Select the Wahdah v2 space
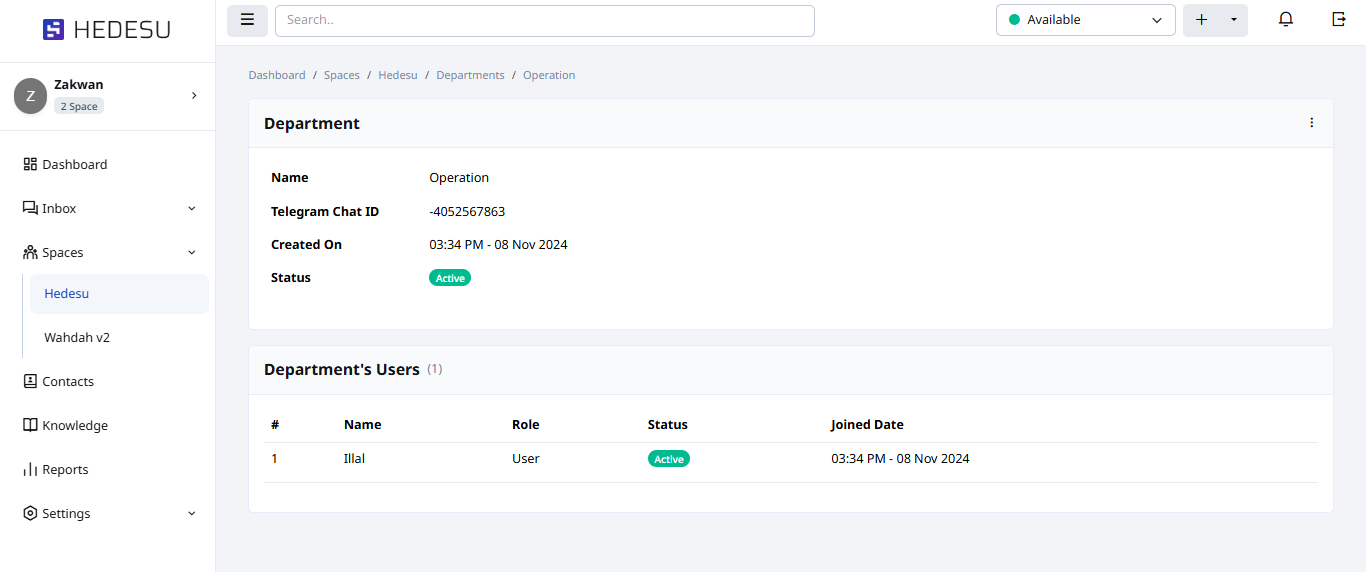The width and height of the screenshot is (1366, 572). 77,338
